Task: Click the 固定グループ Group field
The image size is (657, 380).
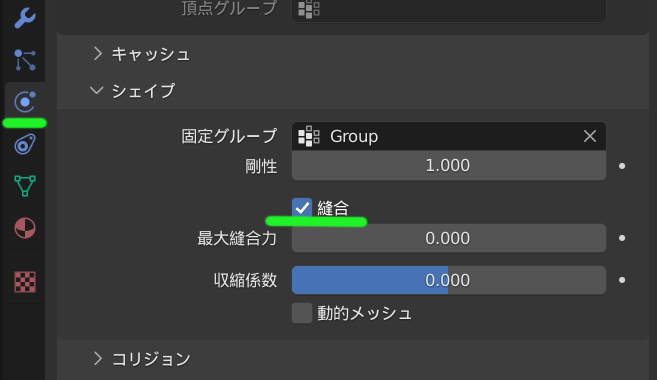Action: [449, 136]
